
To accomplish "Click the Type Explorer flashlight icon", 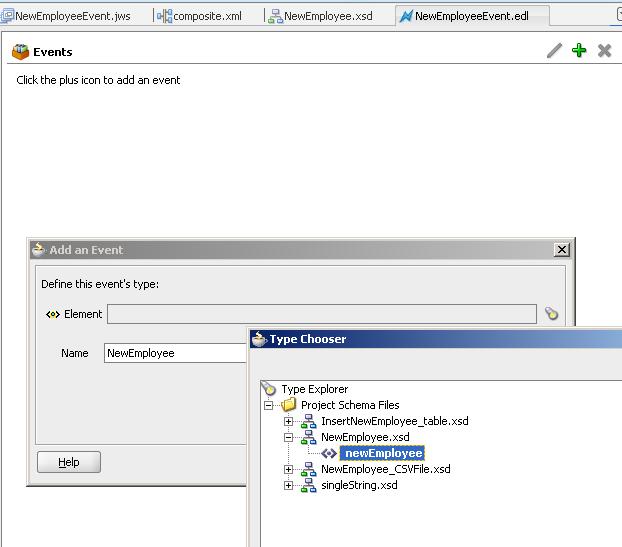I will pyautogui.click(x=269, y=388).
